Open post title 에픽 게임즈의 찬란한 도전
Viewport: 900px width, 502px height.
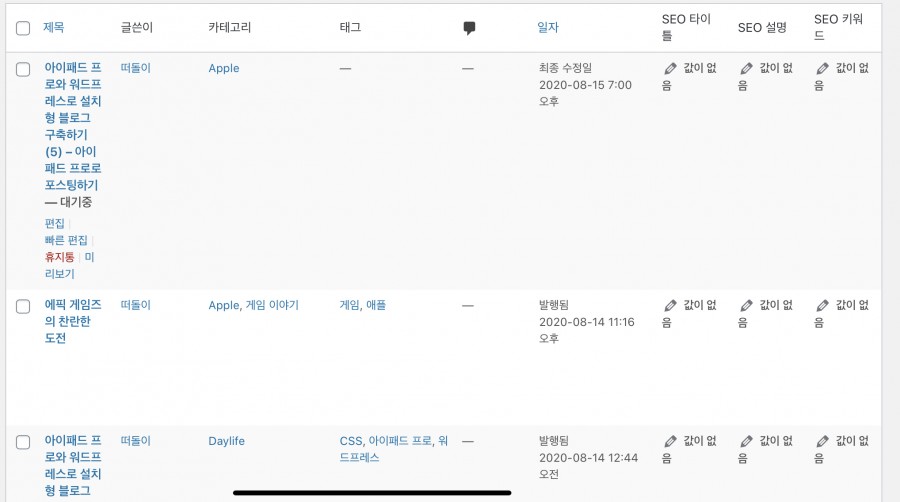[72, 321]
